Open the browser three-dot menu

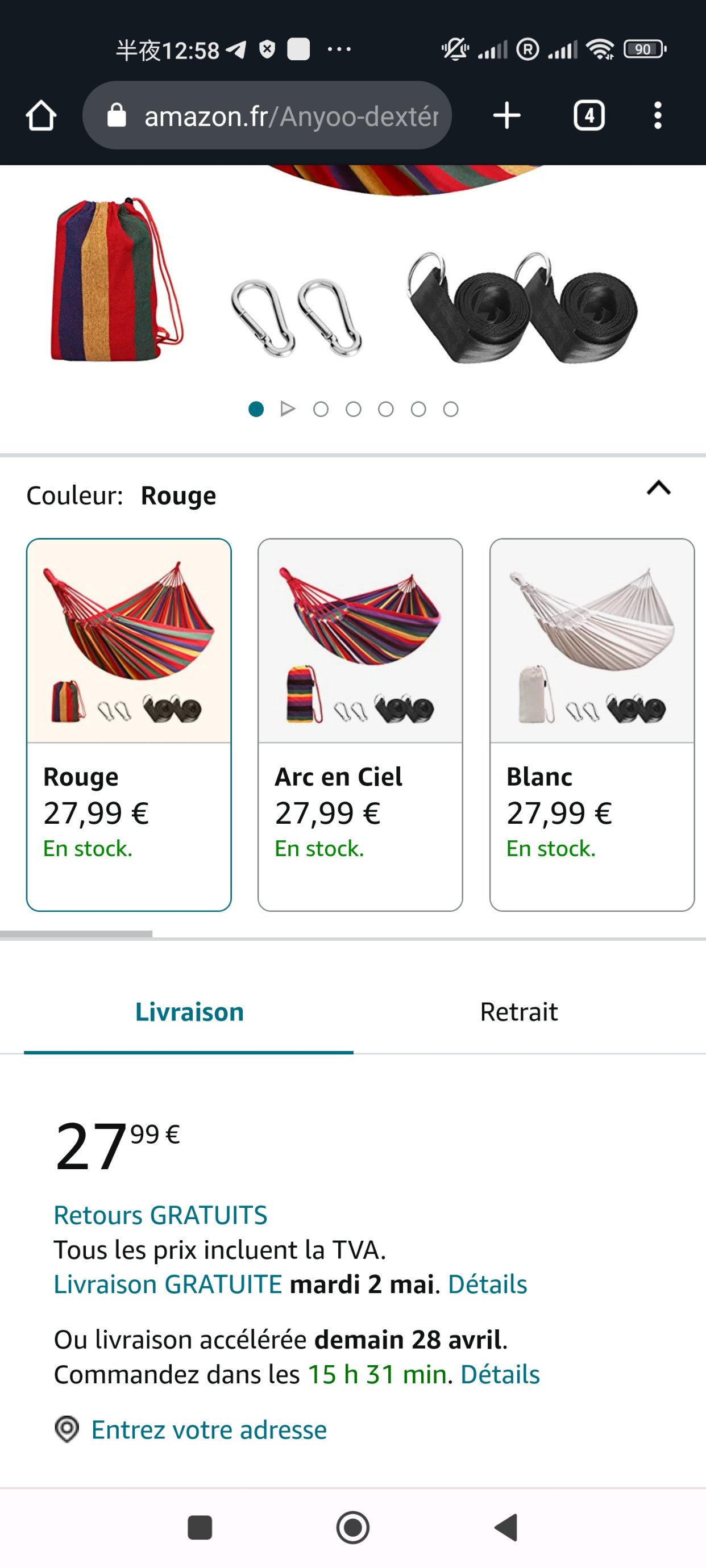click(658, 116)
